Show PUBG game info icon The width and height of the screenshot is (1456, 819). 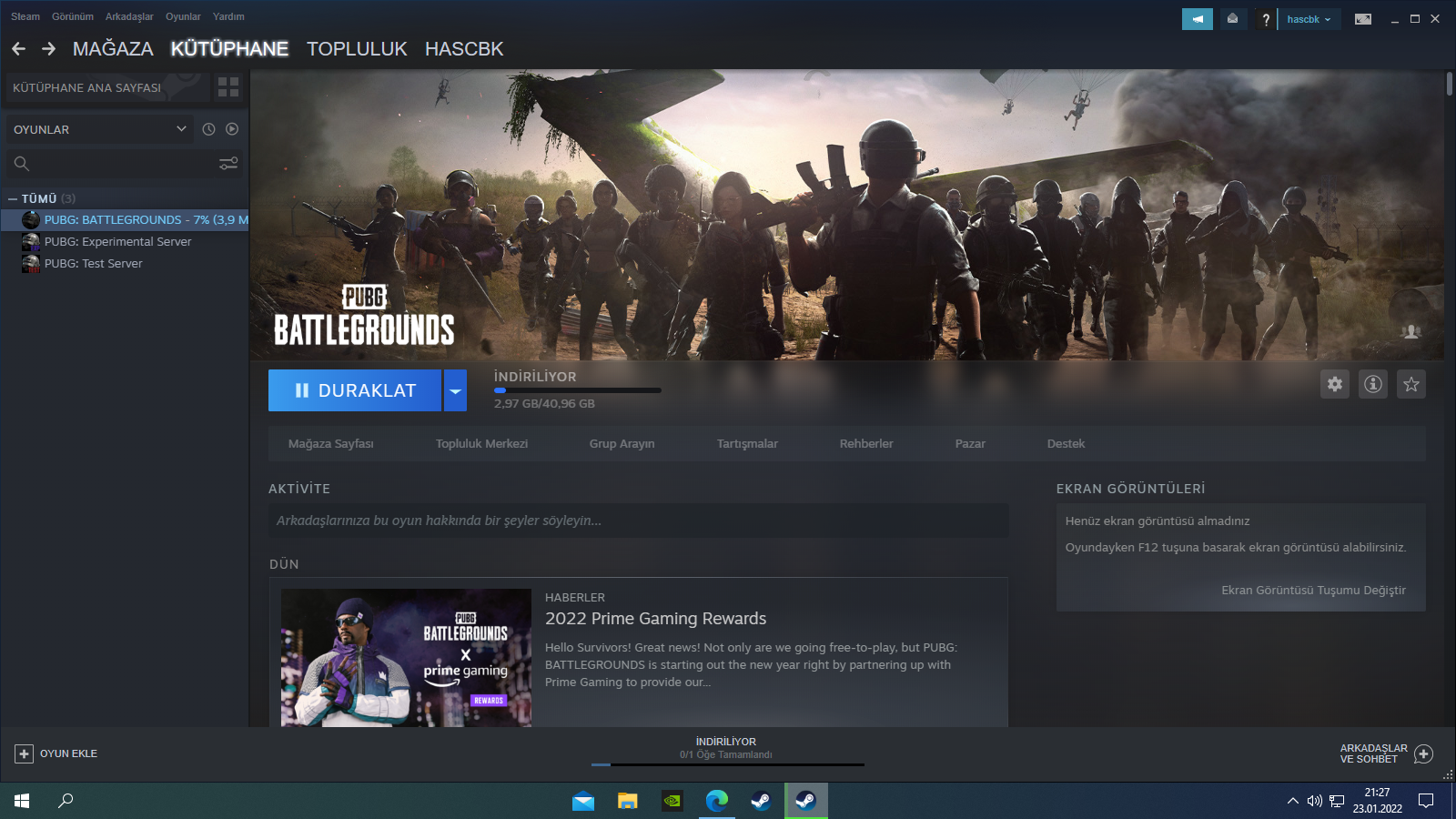1373,384
